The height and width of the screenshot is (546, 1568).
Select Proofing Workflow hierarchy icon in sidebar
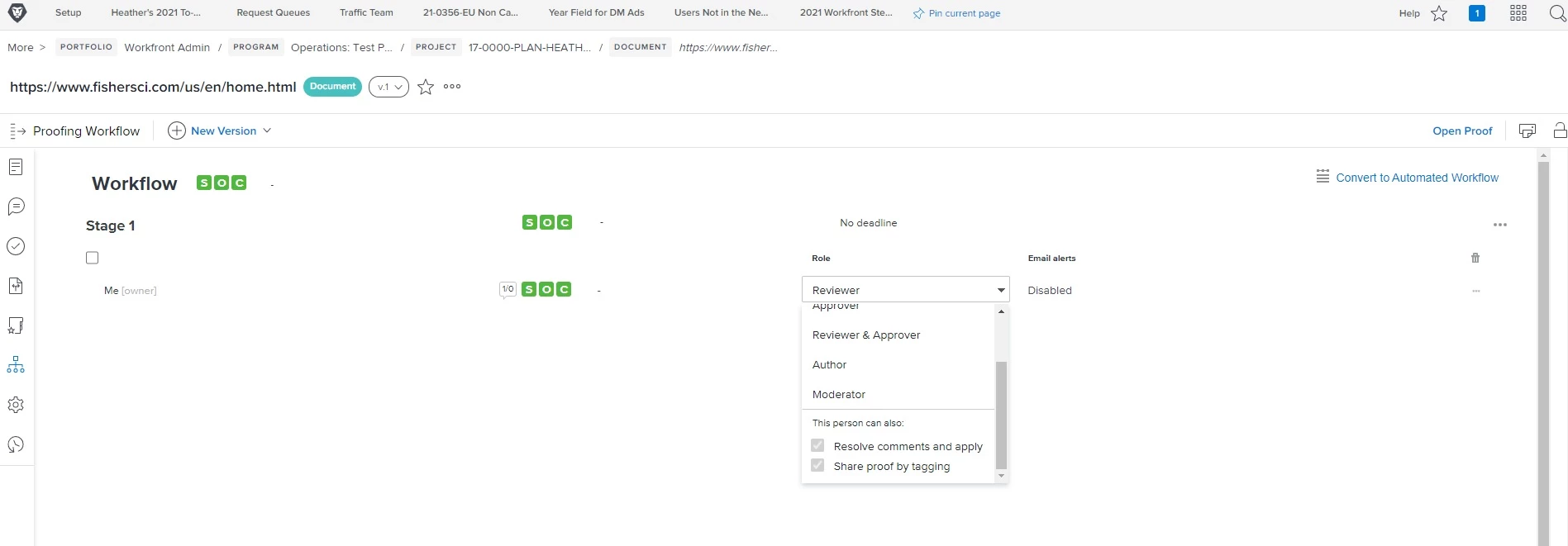coord(16,365)
